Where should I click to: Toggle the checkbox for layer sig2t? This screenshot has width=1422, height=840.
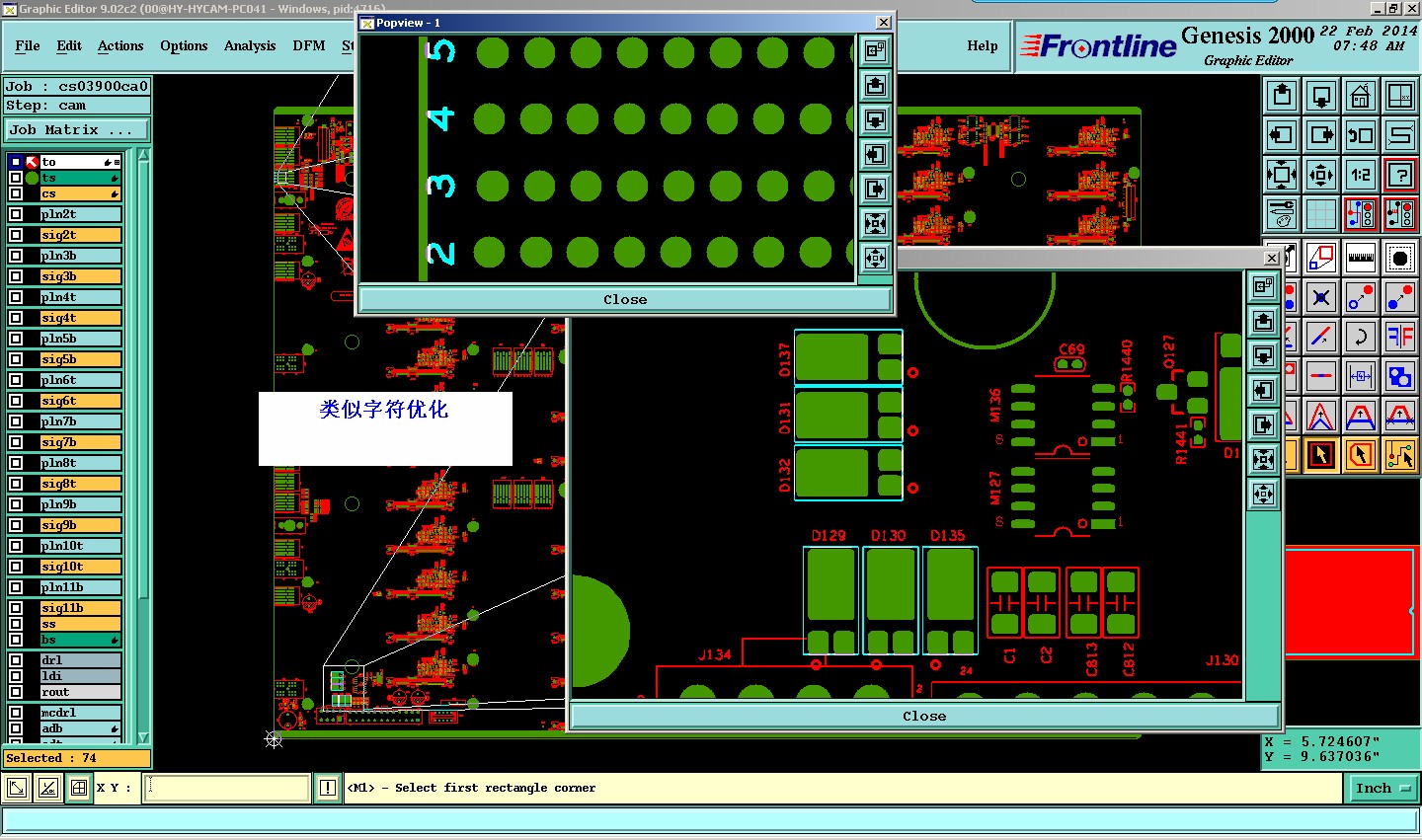click(16, 235)
